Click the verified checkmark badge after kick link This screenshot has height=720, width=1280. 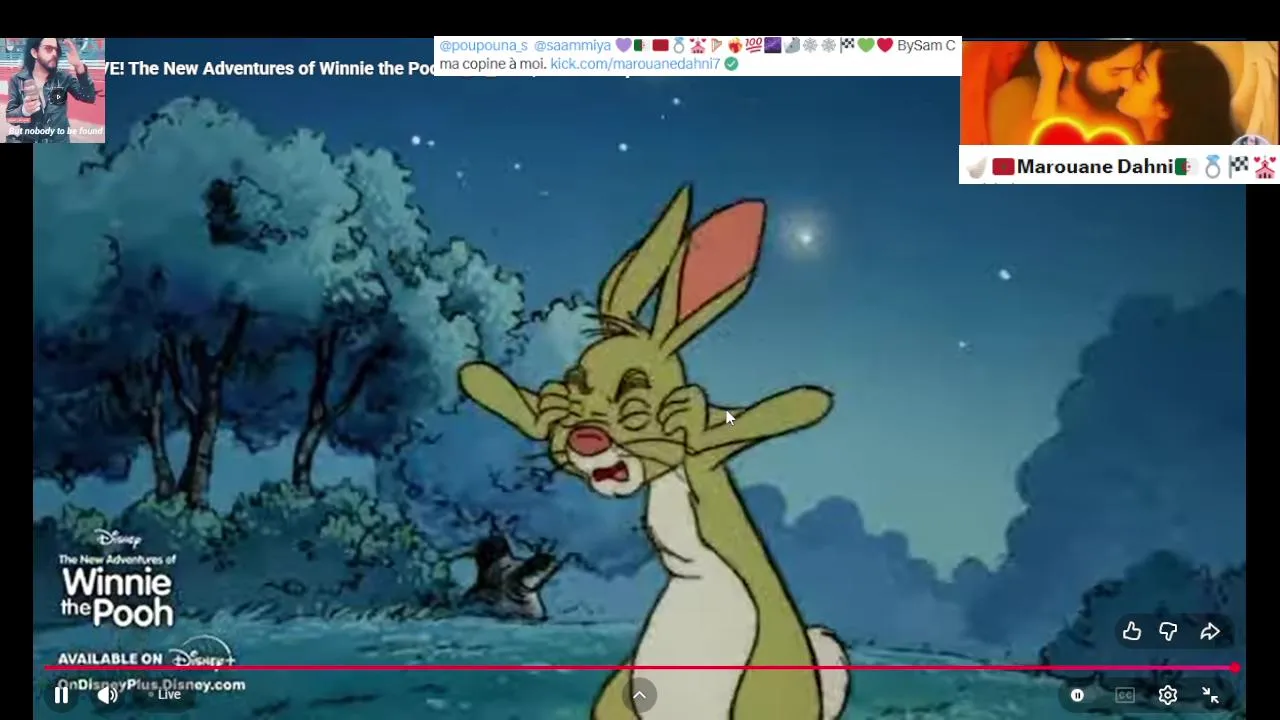[x=731, y=63]
